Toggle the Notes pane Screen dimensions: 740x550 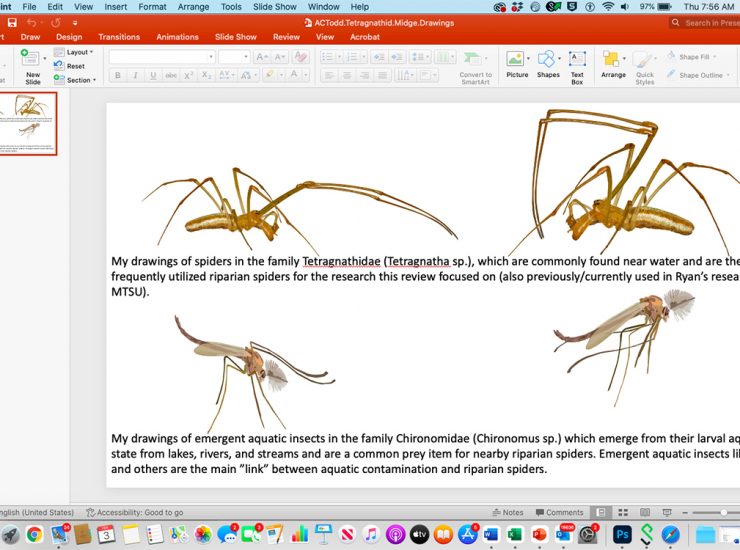pyautogui.click(x=507, y=512)
